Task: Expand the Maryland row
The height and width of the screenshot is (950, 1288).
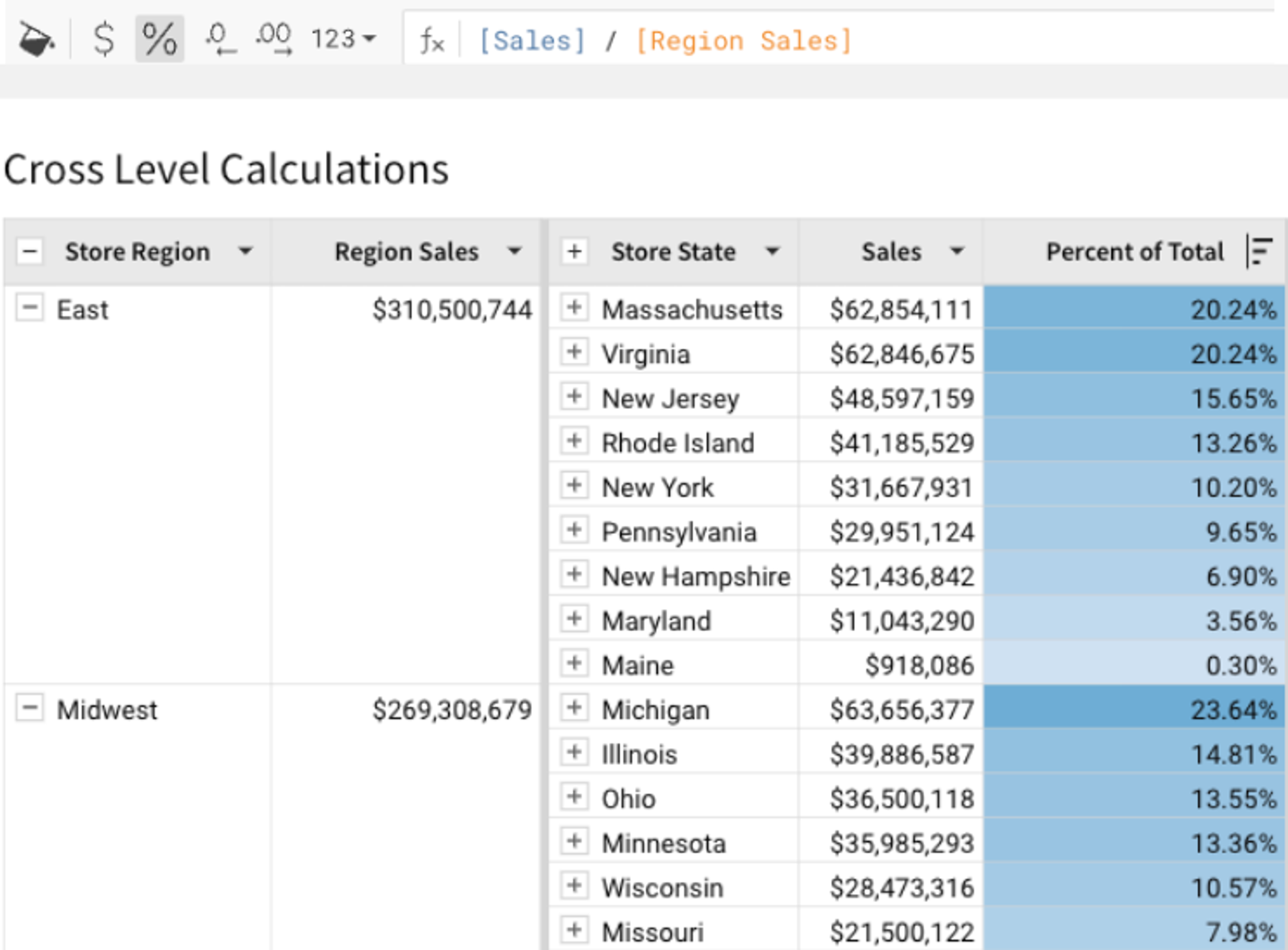Action: tap(574, 619)
